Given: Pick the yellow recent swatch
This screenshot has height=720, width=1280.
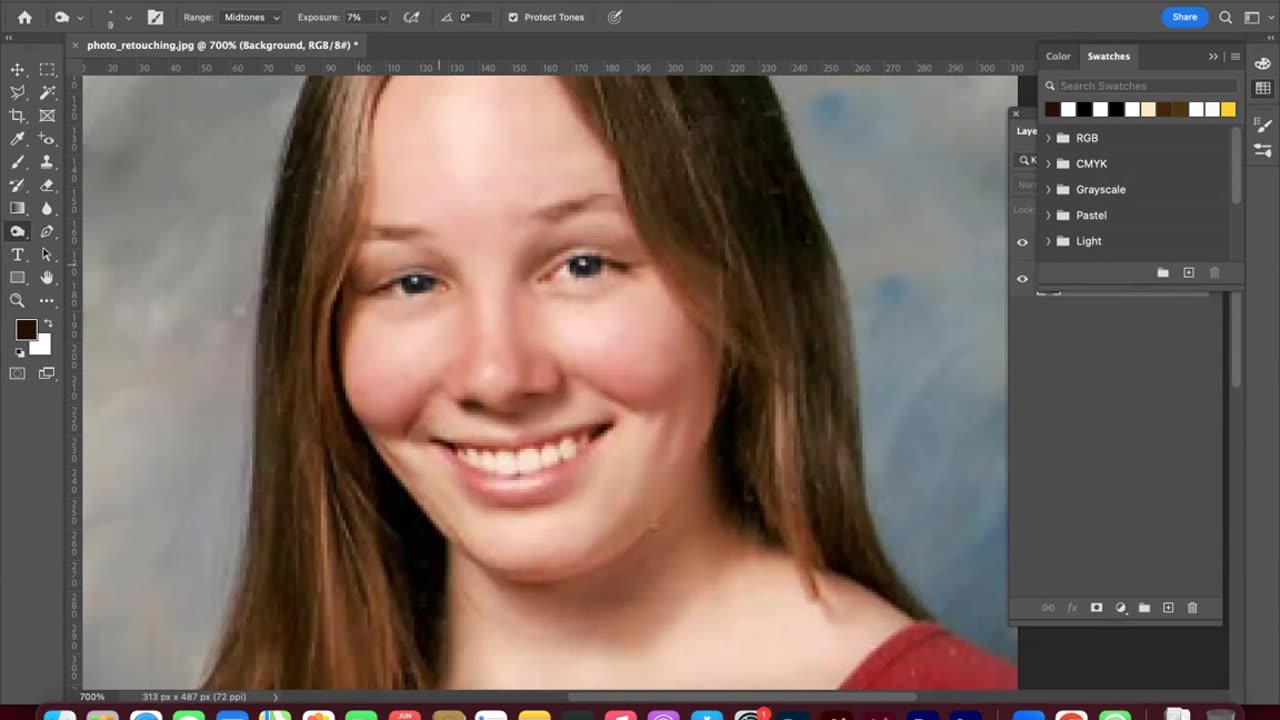Looking at the screenshot, I should [x=1228, y=110].
